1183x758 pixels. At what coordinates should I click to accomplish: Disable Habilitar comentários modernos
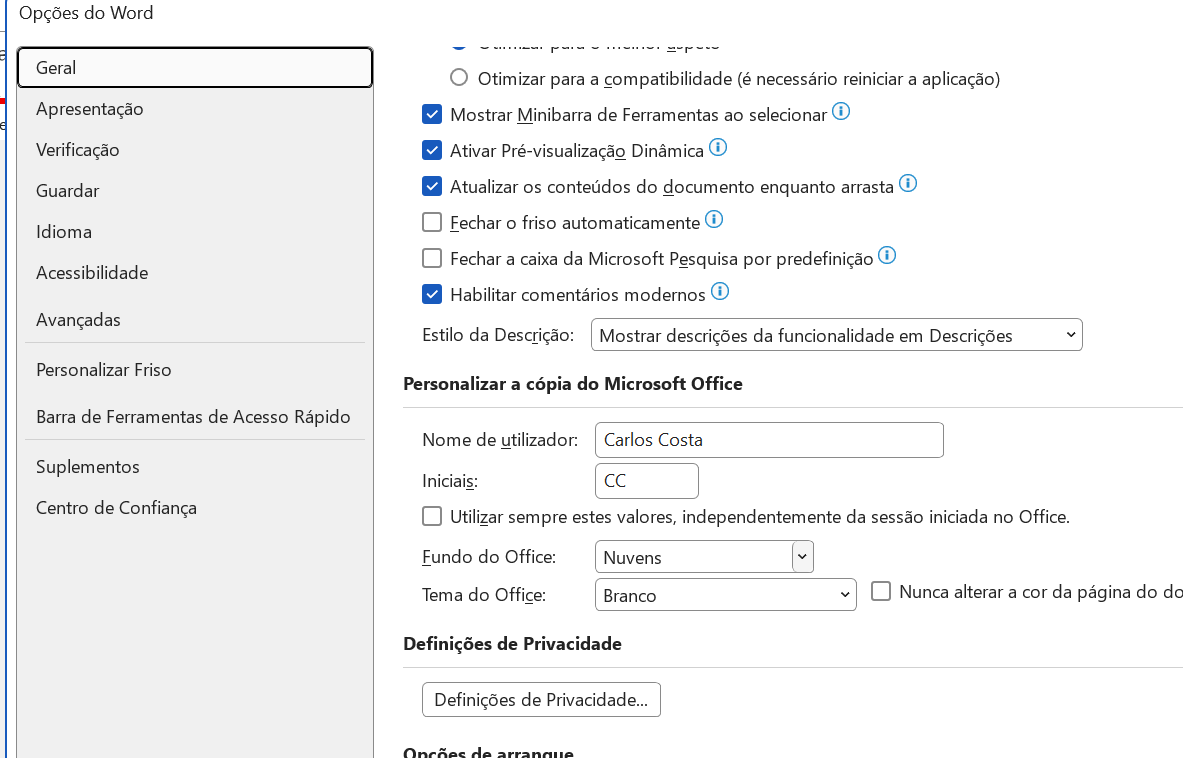coord(432,294)
